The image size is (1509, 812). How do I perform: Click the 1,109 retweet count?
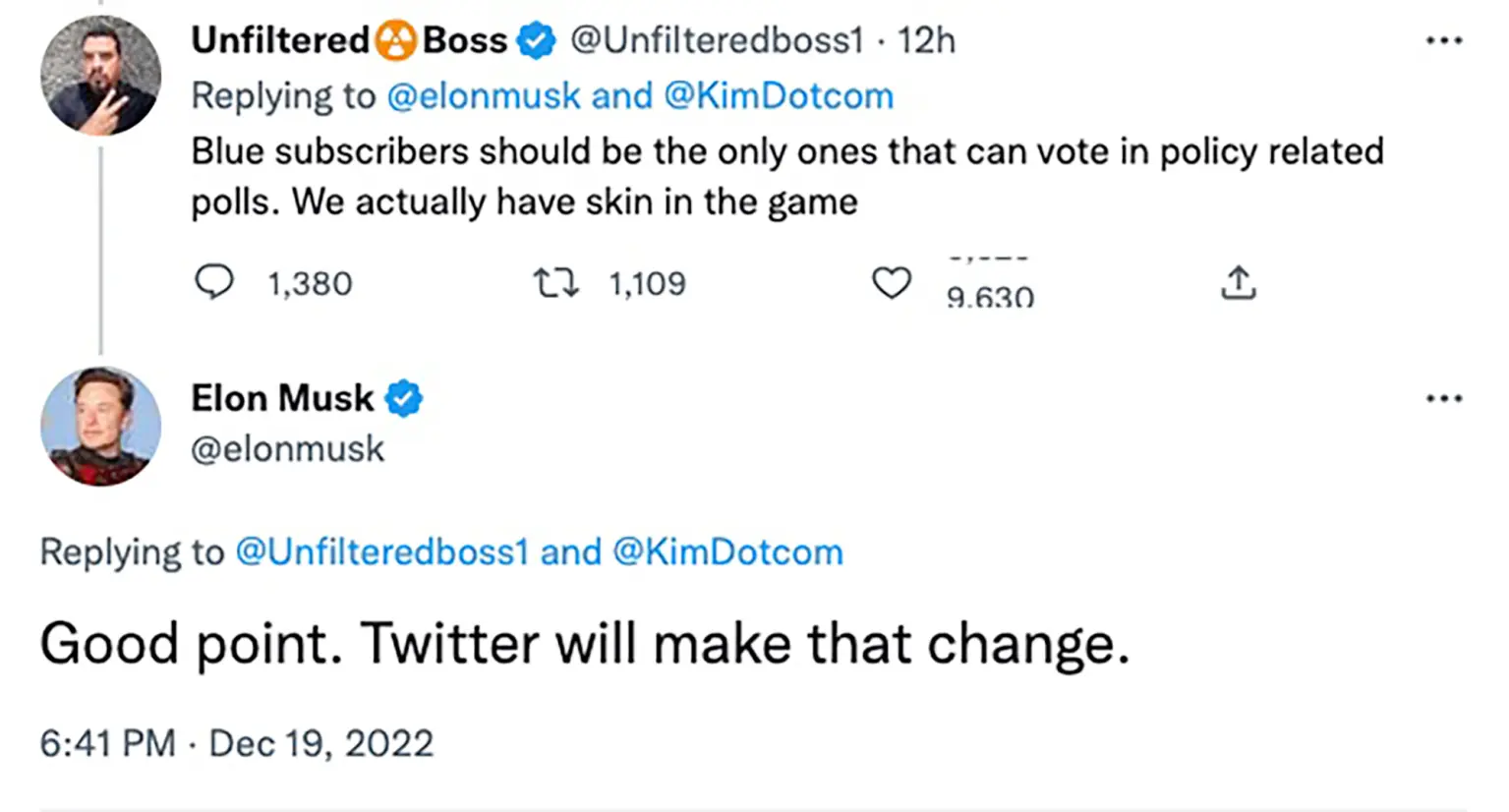pos(647,284)
